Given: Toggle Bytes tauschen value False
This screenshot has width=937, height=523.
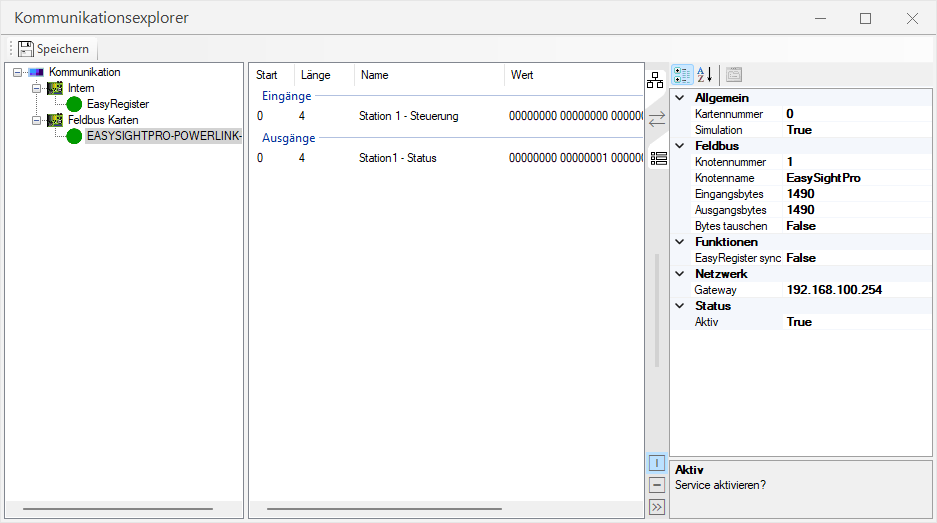Looking at the screenshot, I should [801, 226].
